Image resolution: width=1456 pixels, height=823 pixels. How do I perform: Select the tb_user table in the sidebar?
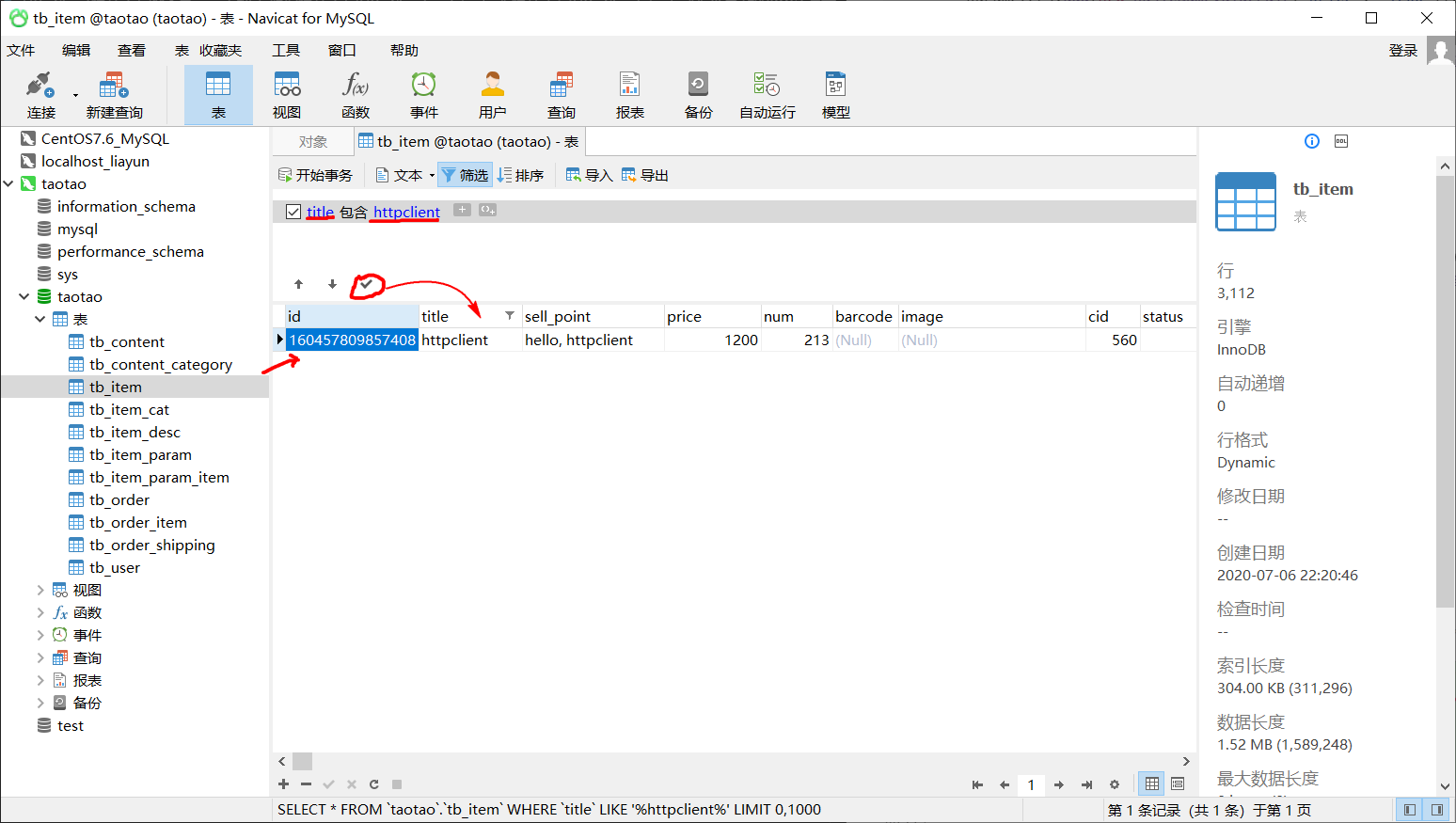[x=117, y=567]
